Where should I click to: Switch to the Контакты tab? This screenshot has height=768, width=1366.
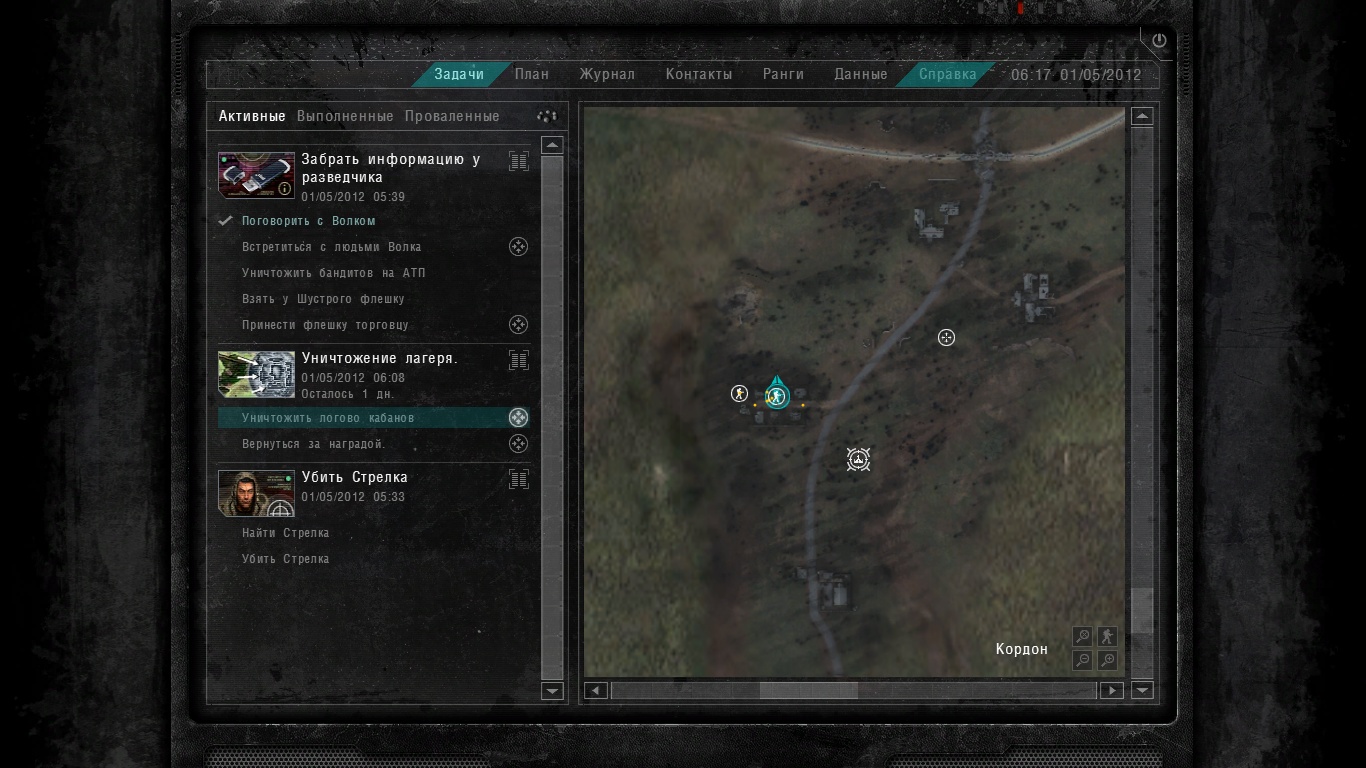(699, 74)
